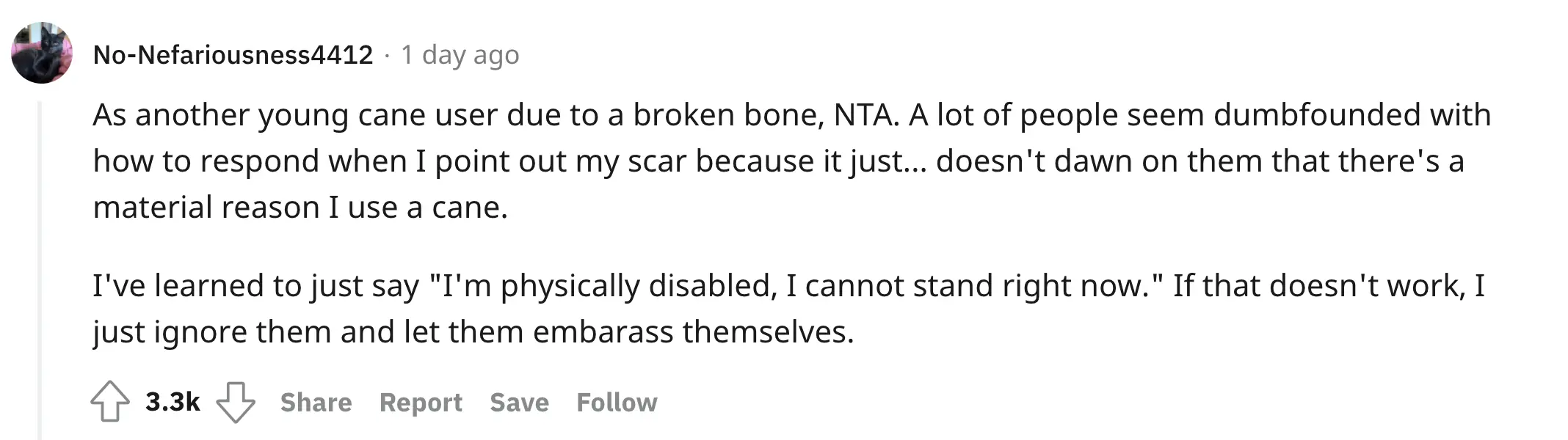Collapse the thread using the vertical line
Viewport: 1568px width, 440px height.
click(x=40, y=271)
